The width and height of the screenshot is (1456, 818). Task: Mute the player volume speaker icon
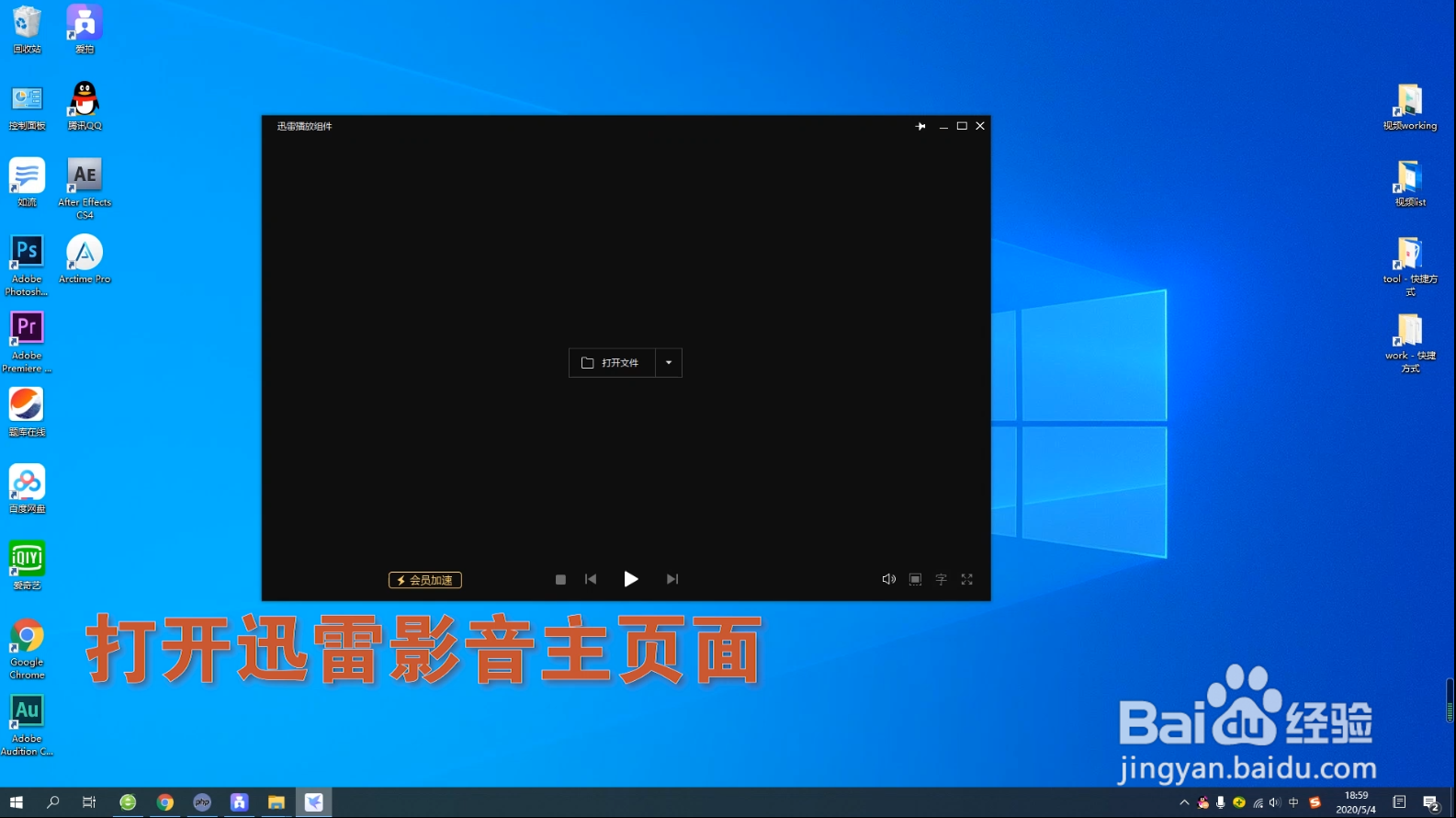click(888, 579)
